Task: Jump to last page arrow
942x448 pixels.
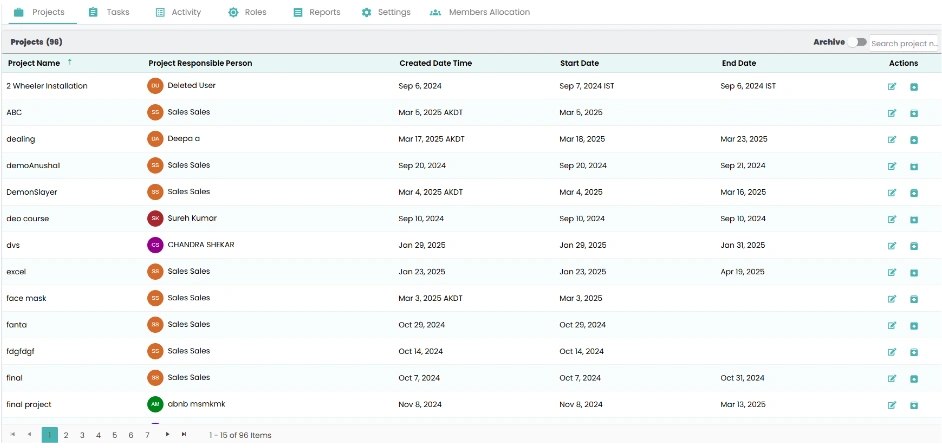Action: (184, 434)
